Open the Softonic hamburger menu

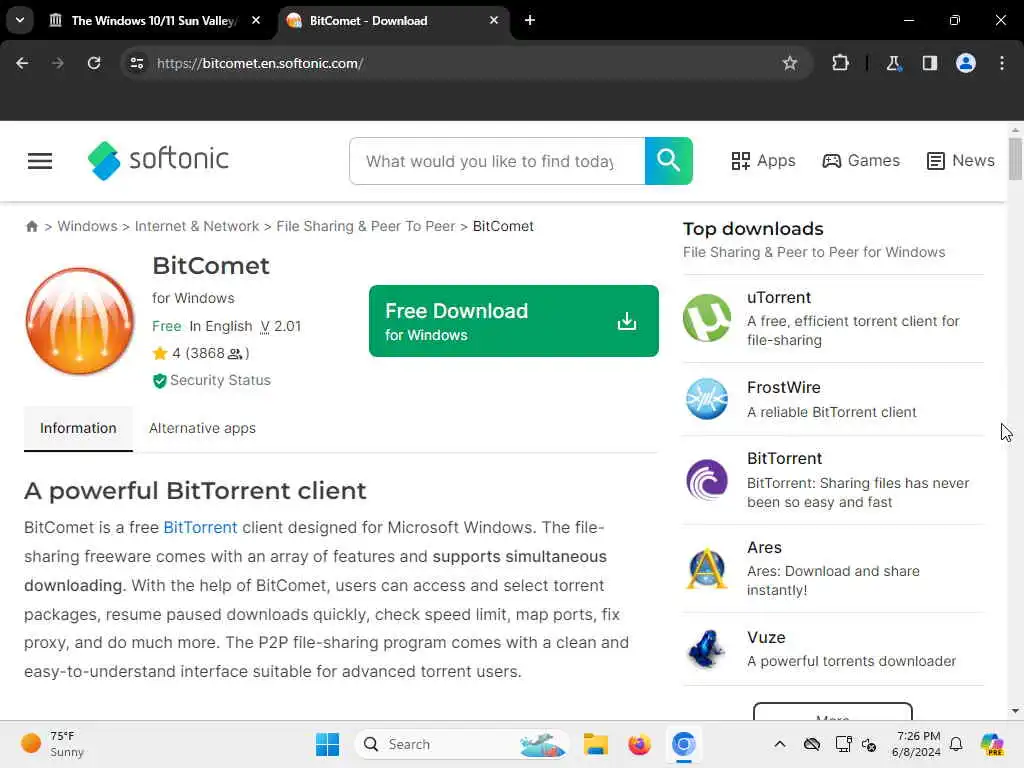click(x=40, y=161)
